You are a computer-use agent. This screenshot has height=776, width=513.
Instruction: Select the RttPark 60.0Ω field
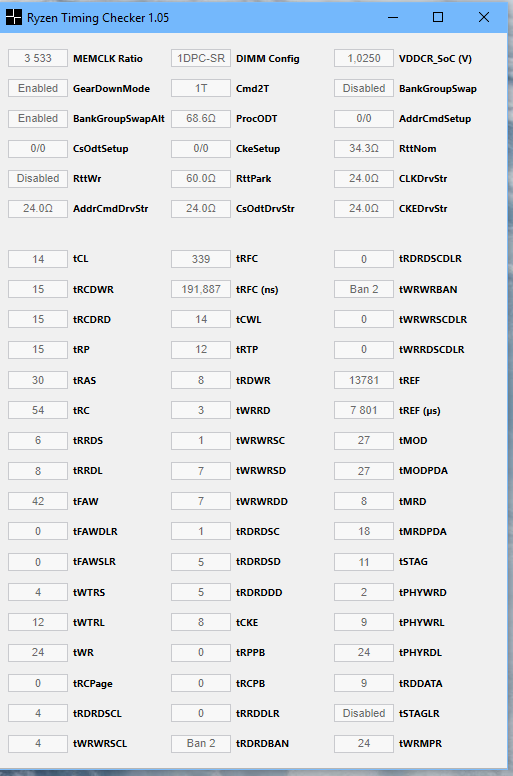click(201, 178)
